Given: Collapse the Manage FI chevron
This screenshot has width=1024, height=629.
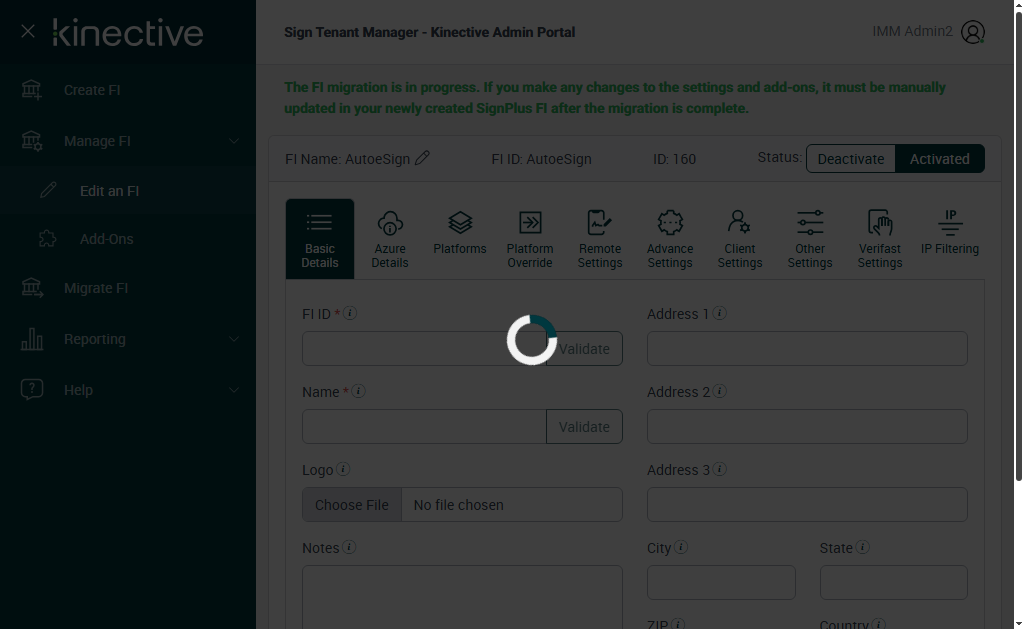Looking at the screenshot, I should [234, 141].
